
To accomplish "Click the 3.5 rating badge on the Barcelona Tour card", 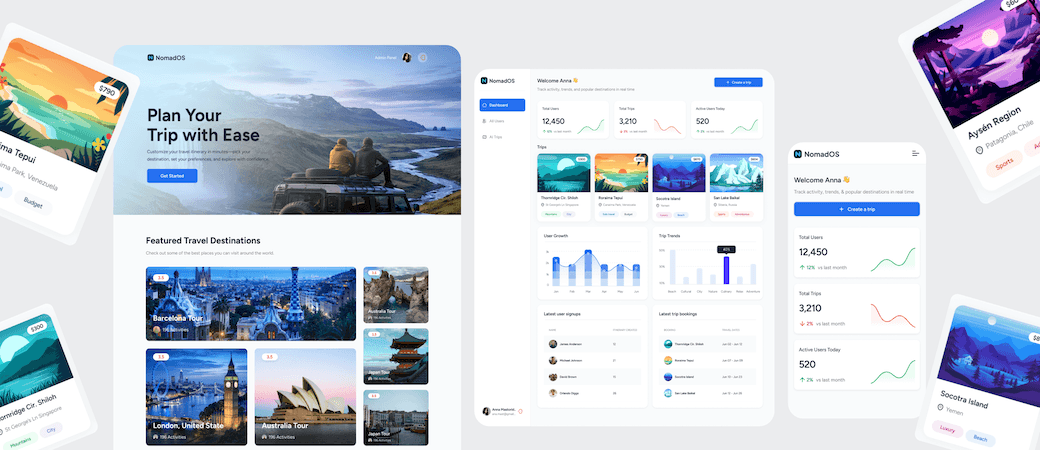I will (x=161, y=277).
